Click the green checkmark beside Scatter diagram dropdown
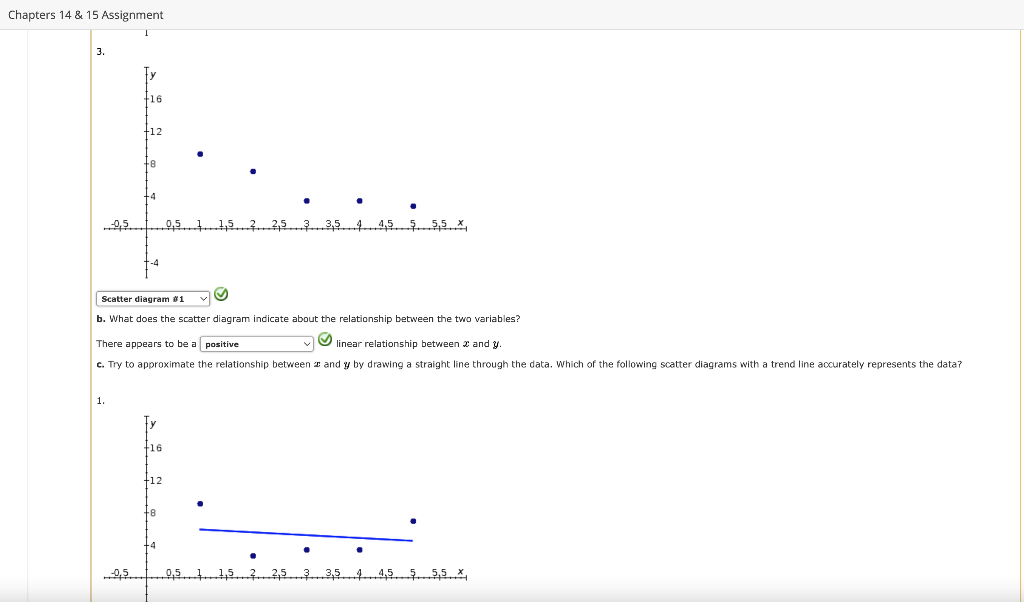1024x602 pixels. [x=221, y=294]
